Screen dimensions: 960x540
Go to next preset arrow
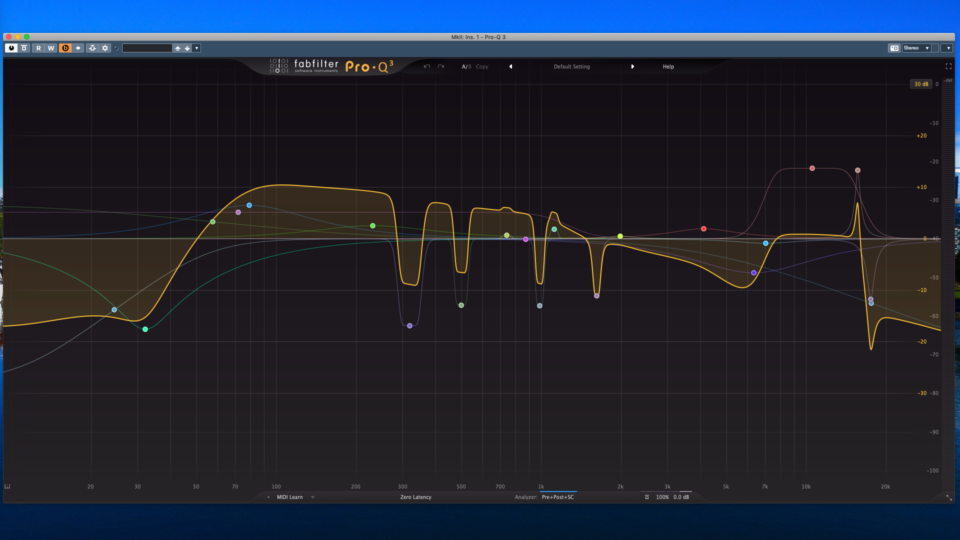[632, 67]
